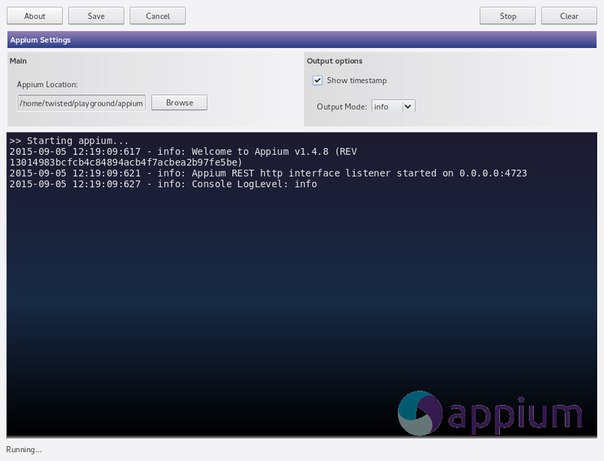The image size is (604, 461).
Task: Browse for the Appium location
Action: coord(180,103)
